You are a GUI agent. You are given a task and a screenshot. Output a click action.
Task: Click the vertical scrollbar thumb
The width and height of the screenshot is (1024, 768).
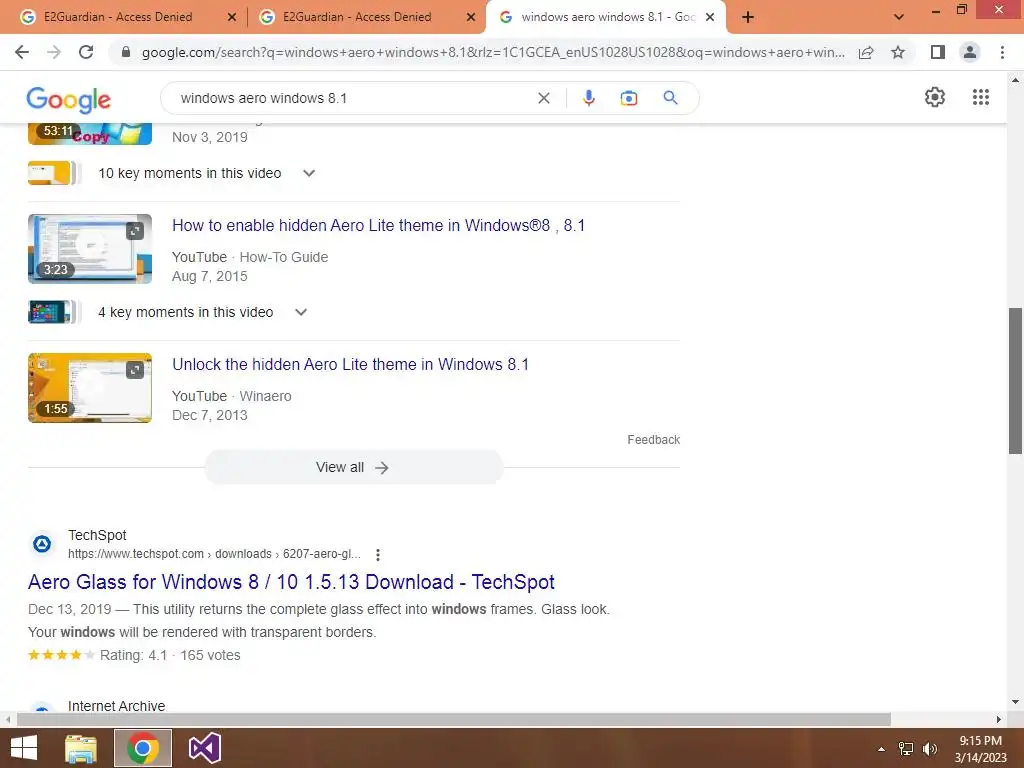(1015, 381)
